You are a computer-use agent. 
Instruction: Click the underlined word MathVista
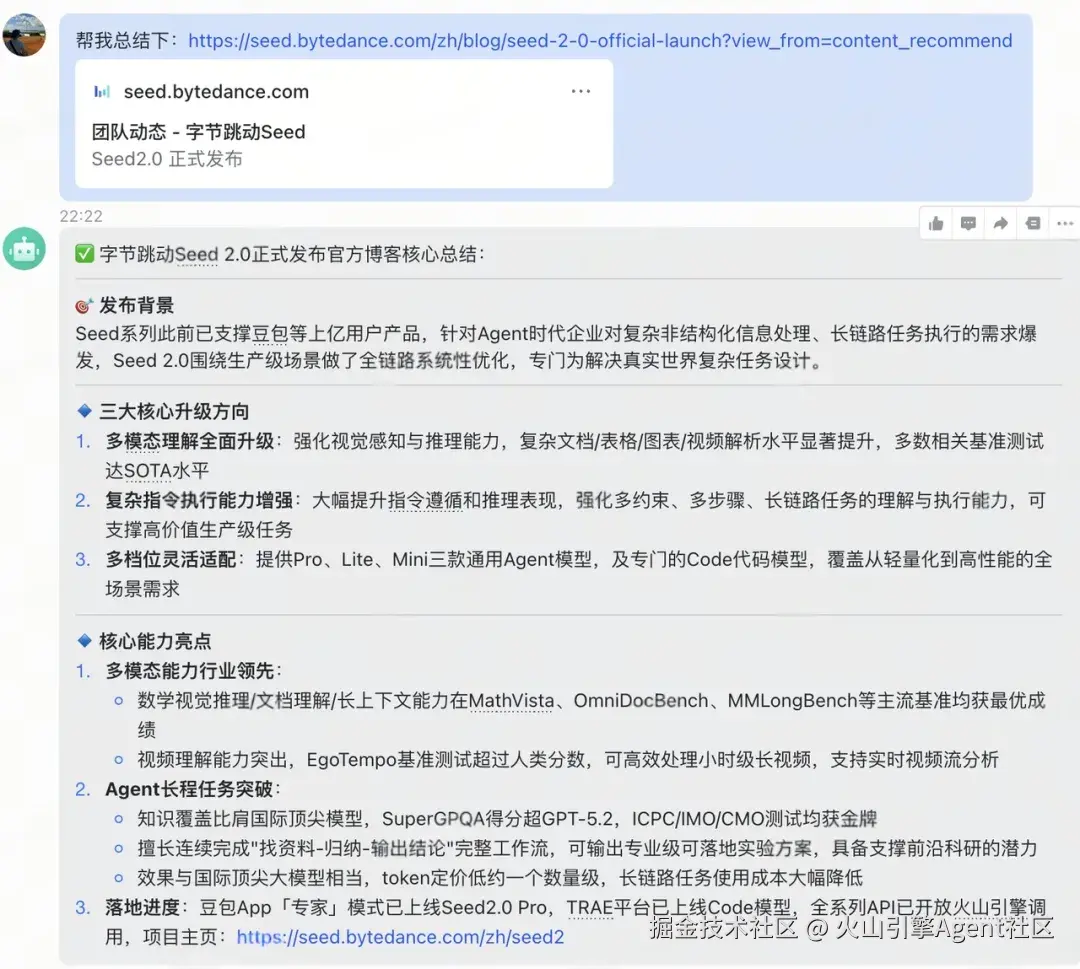(x=512, y=701)
